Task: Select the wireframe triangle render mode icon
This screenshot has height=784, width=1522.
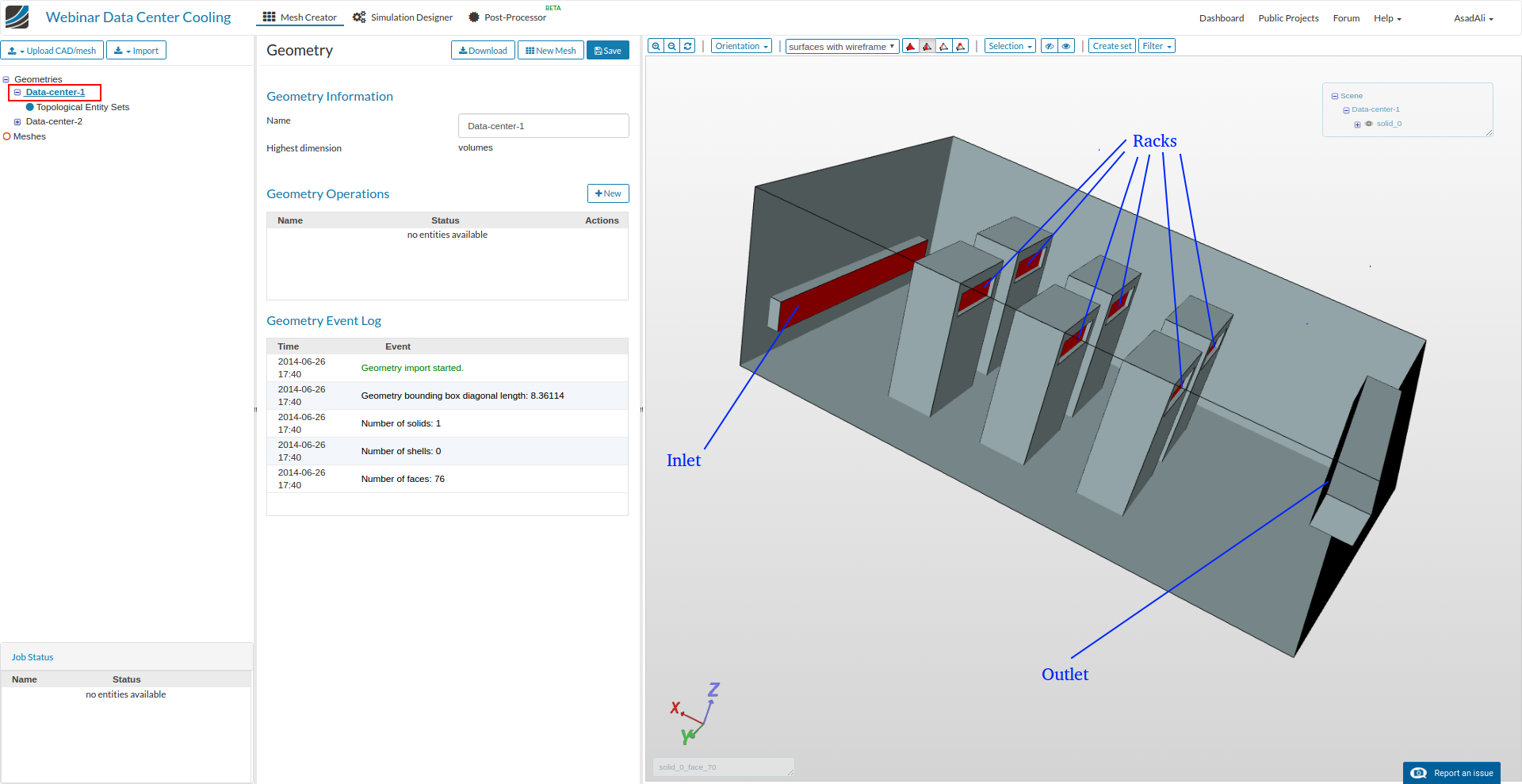Action: (943, 46)
